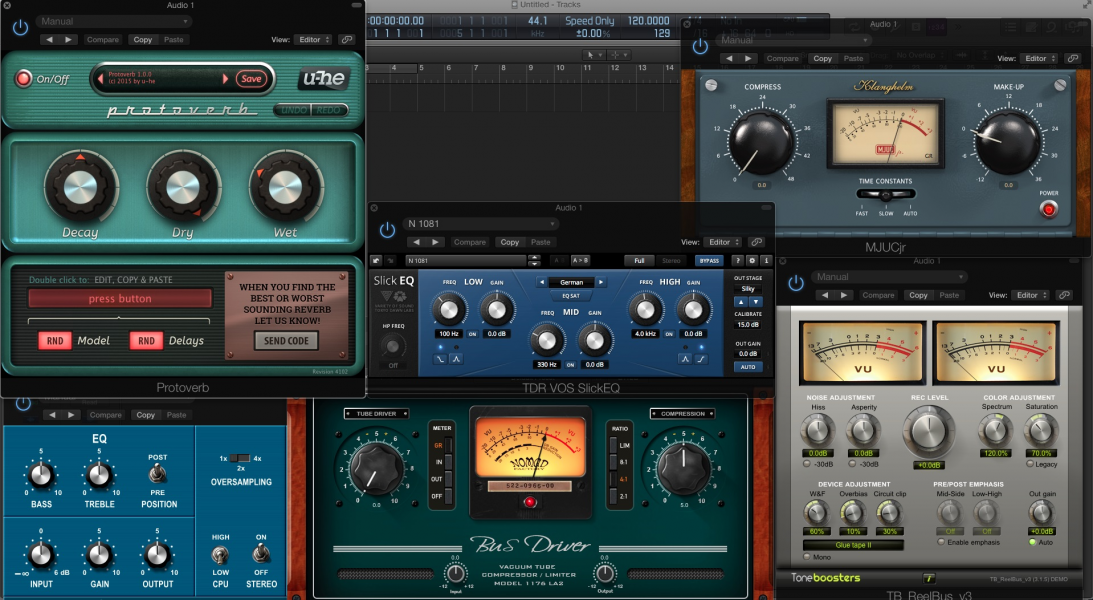The height and width of the screenshot is (600, 1093).
Task: Toggle the MJUCjr red power button
Action: coord(1048,209)
